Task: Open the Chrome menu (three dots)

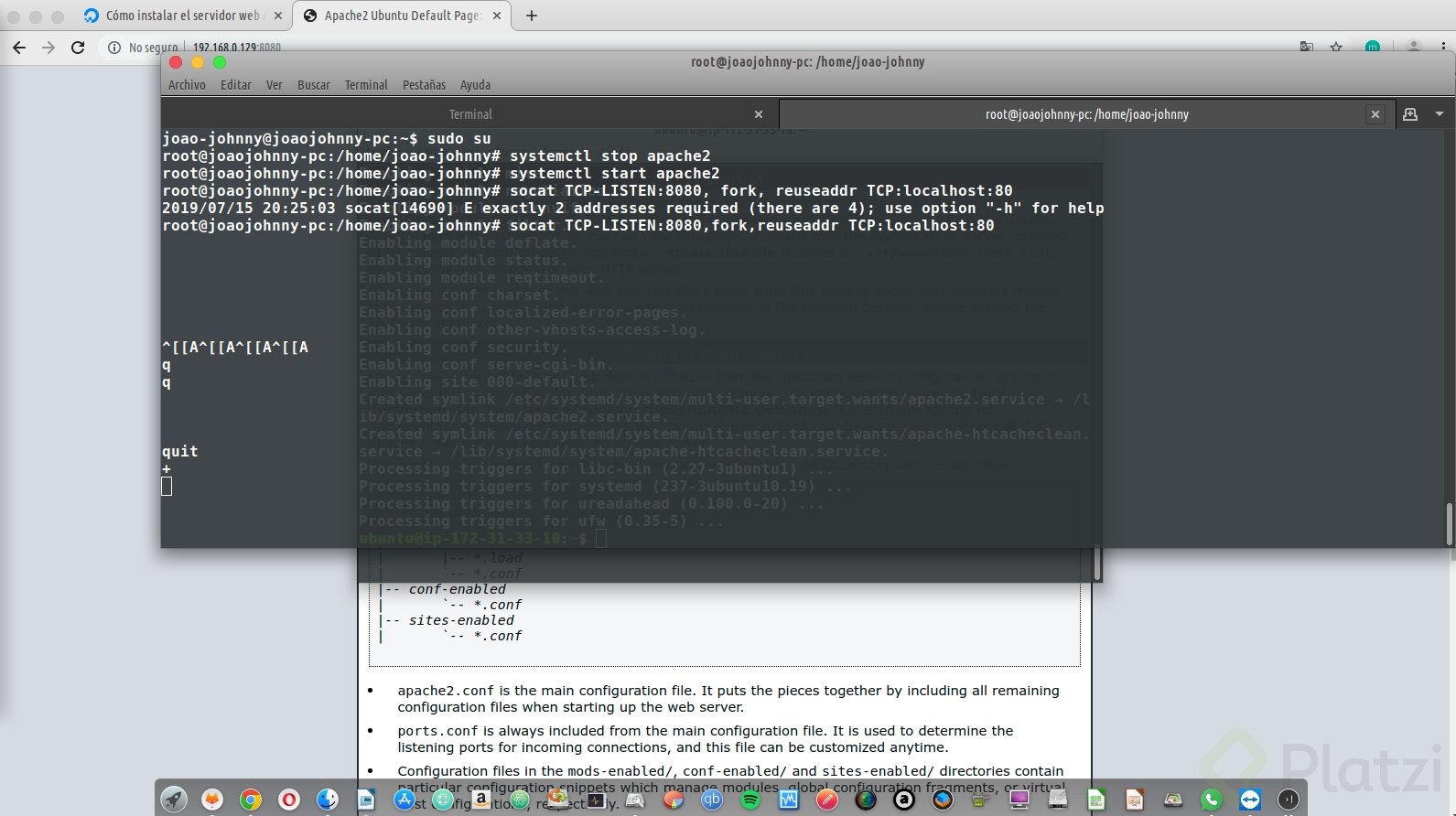Action: pyautogui.click(x=1443, y=47)
